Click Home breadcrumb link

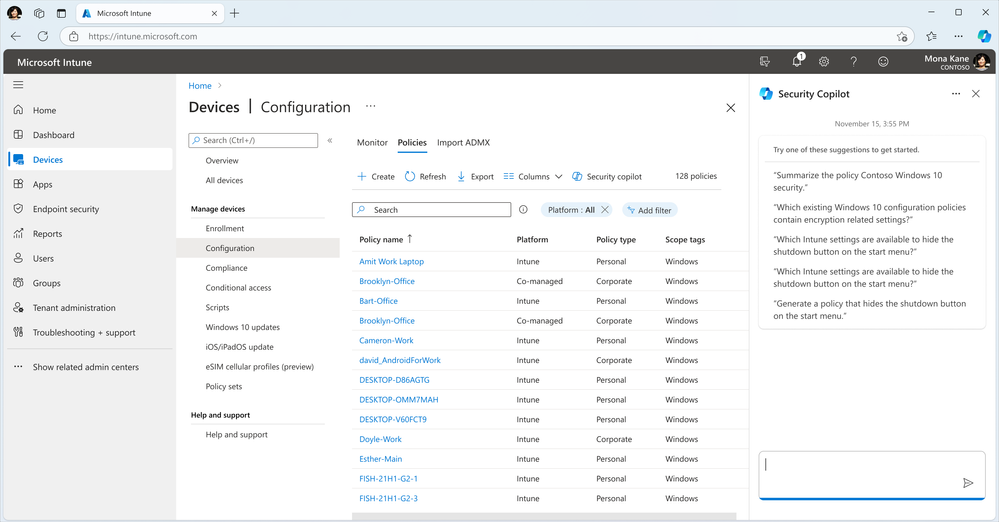point(199,85)
